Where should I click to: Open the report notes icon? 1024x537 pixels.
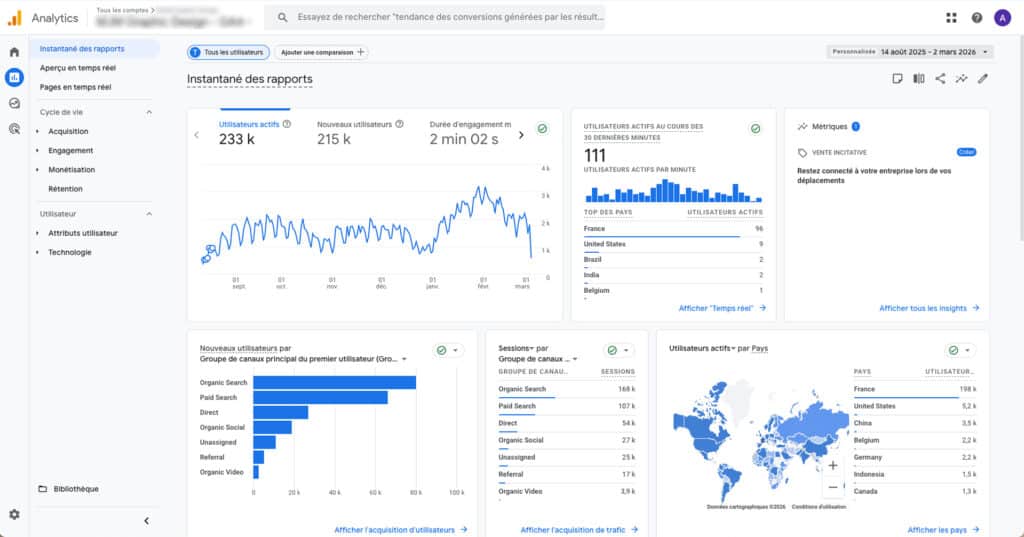click(x=897, y=78)
